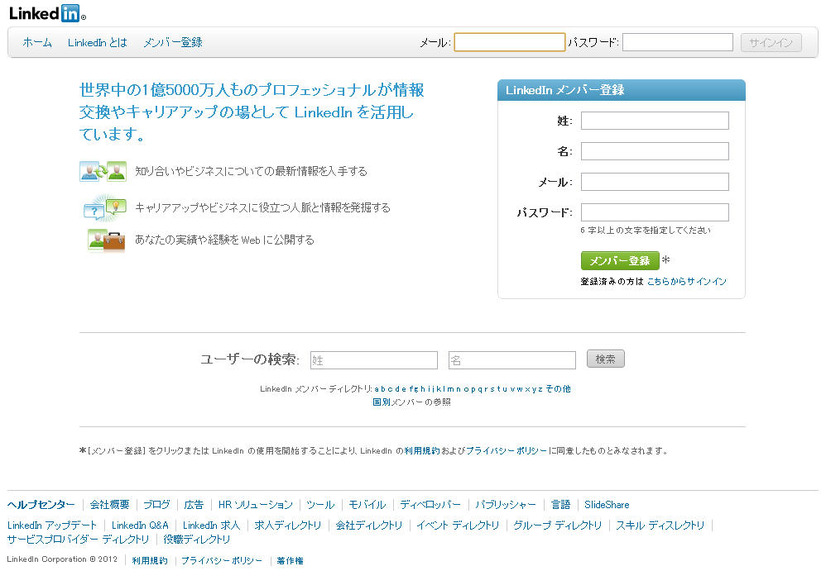Click the サインイン button
The image size is (826, 585).
coord(771,43)
